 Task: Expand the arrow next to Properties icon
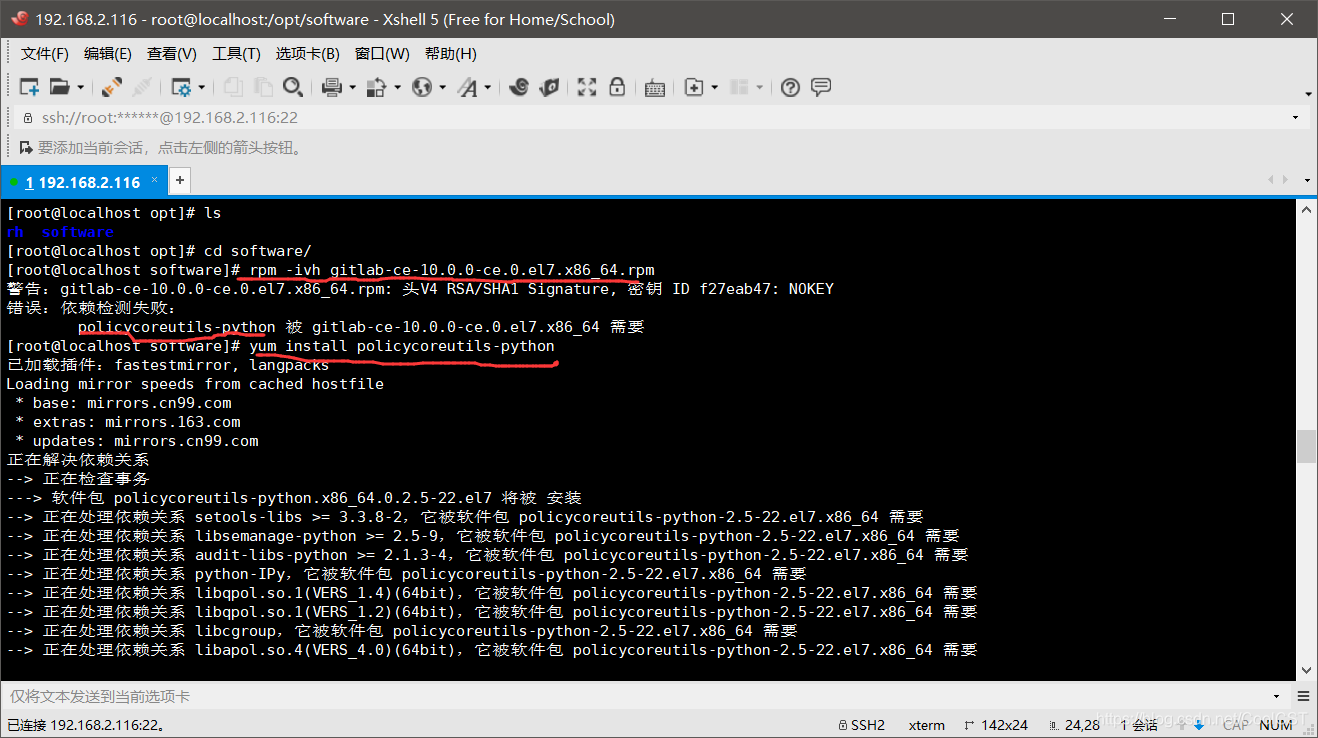tap(201, 88)
